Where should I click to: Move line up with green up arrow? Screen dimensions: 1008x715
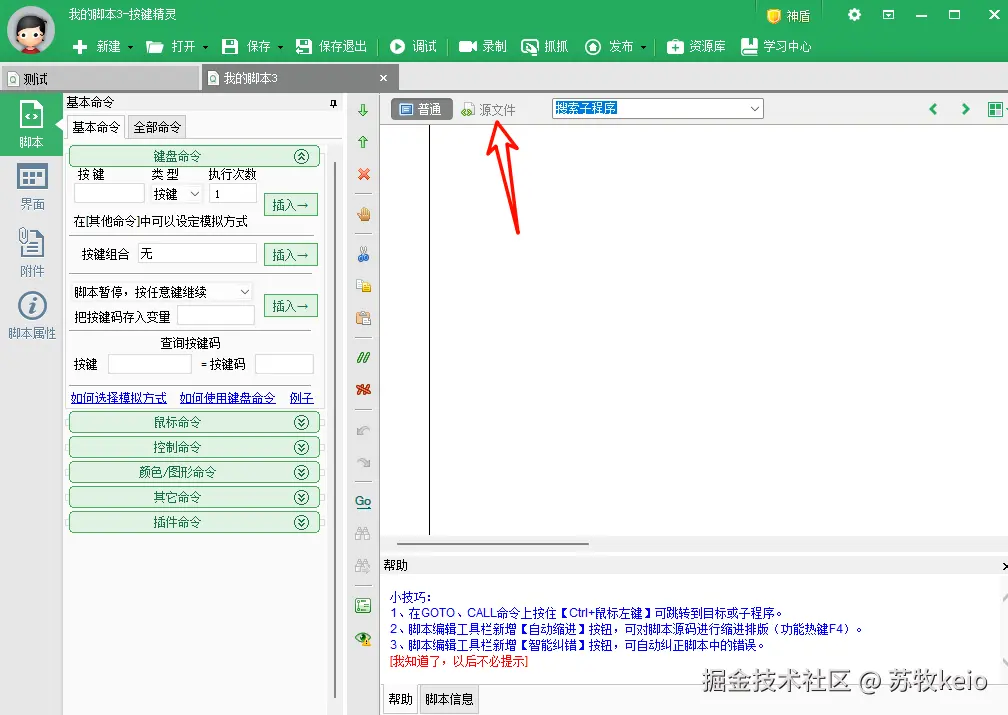click(x=363, y=142)
